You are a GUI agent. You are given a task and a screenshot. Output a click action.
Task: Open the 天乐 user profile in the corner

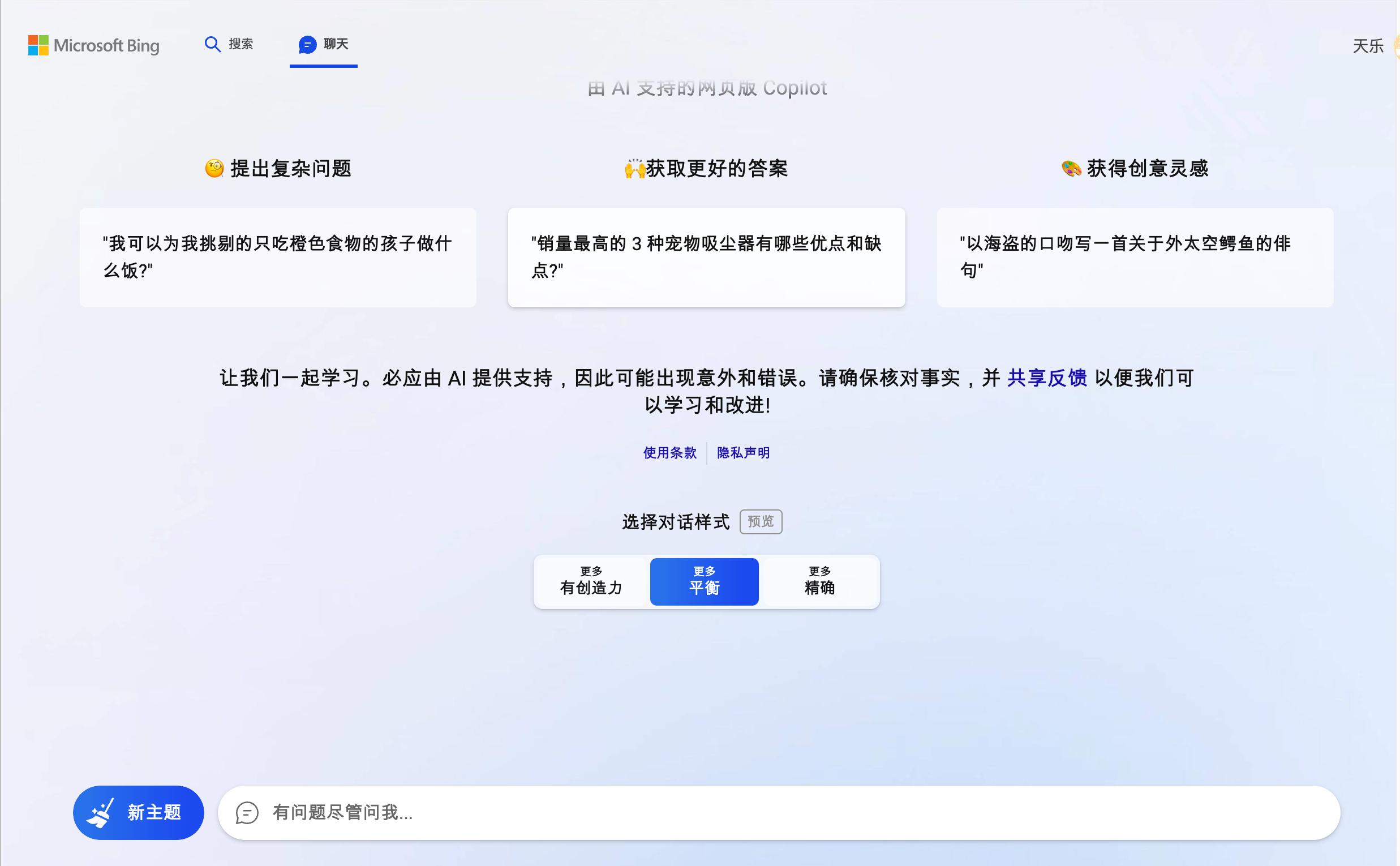point(1368,45)
